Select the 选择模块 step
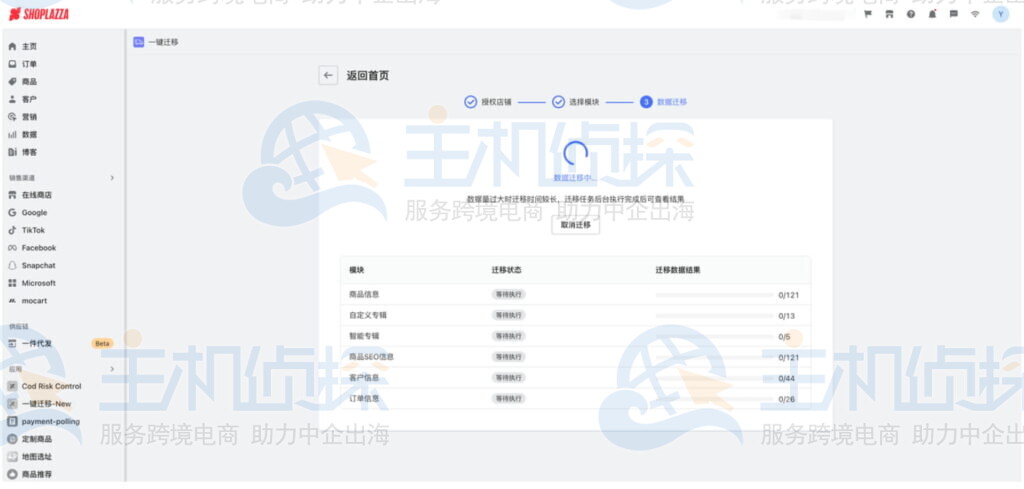Screen dimensions: 1024x489 (x=575, y=102)
